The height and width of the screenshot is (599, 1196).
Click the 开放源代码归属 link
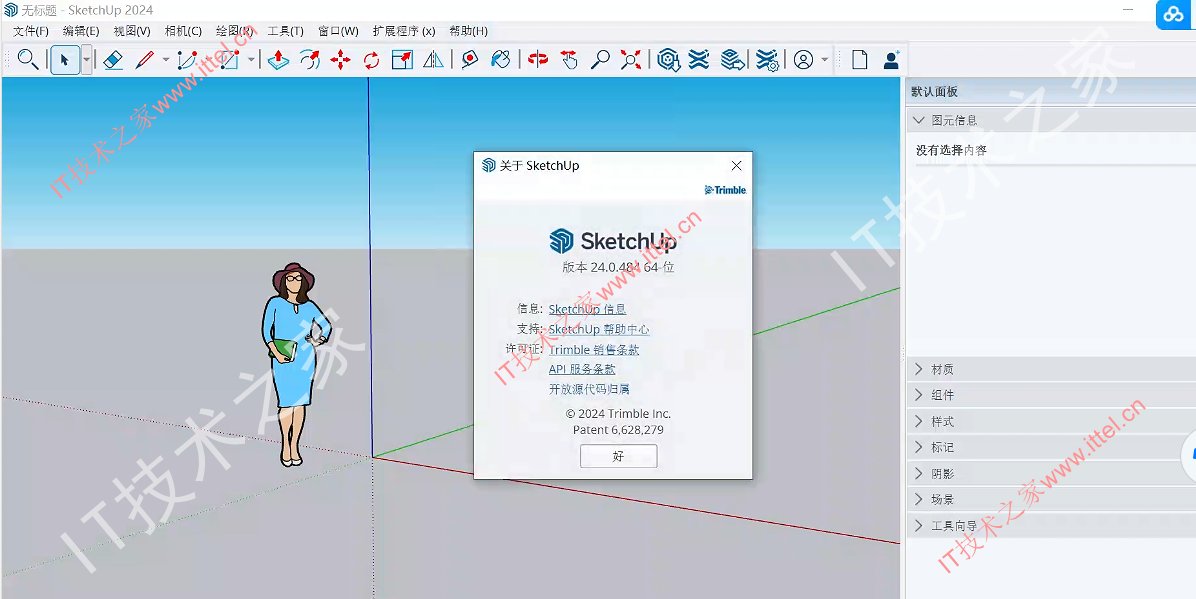pyautogui.click(x=589, y=389)
